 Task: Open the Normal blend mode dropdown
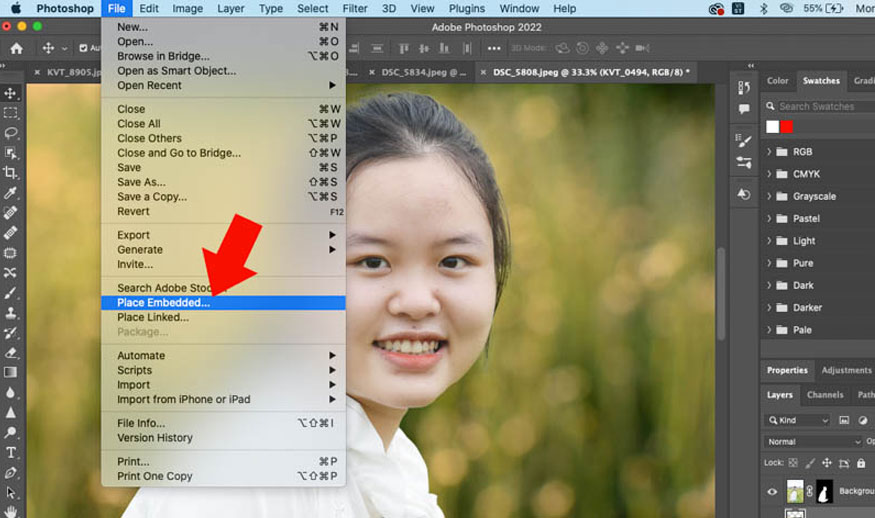[x=813, y=442]
